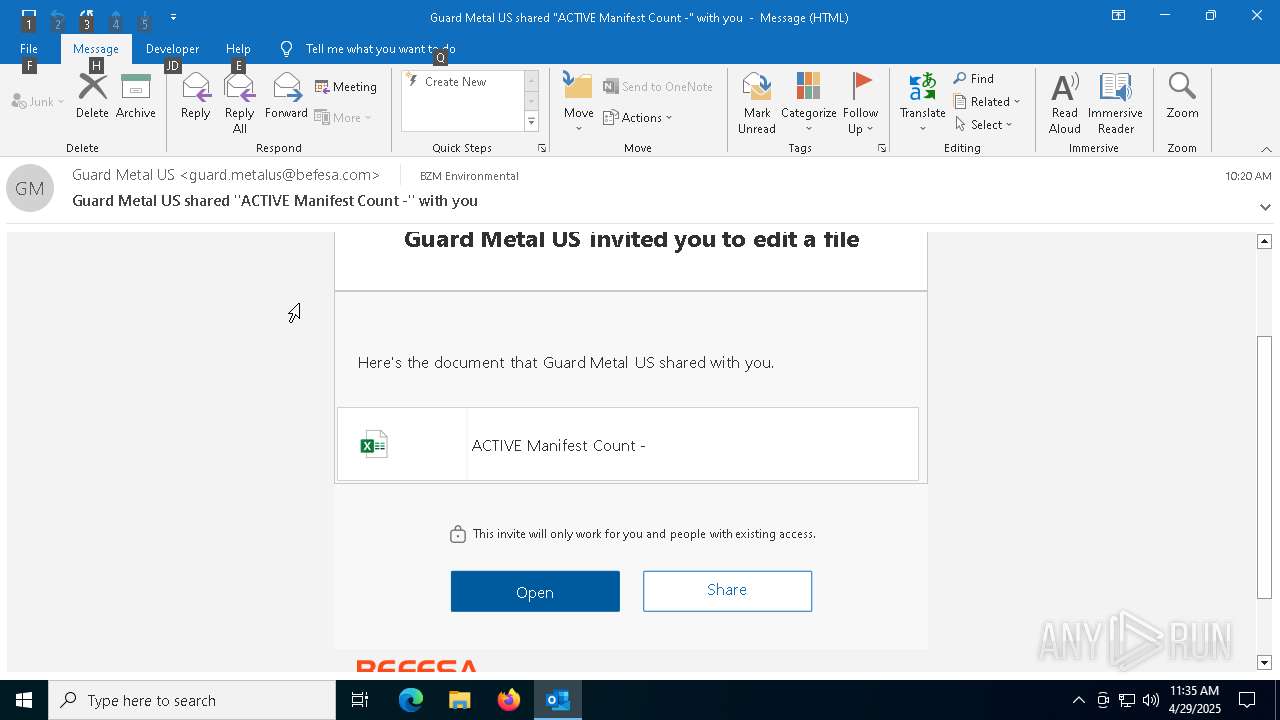Viewport: 1280px width, 720px height.
Task: Open Customize Quick Access Toolbar dropdown
Action: tap(174, 17)
